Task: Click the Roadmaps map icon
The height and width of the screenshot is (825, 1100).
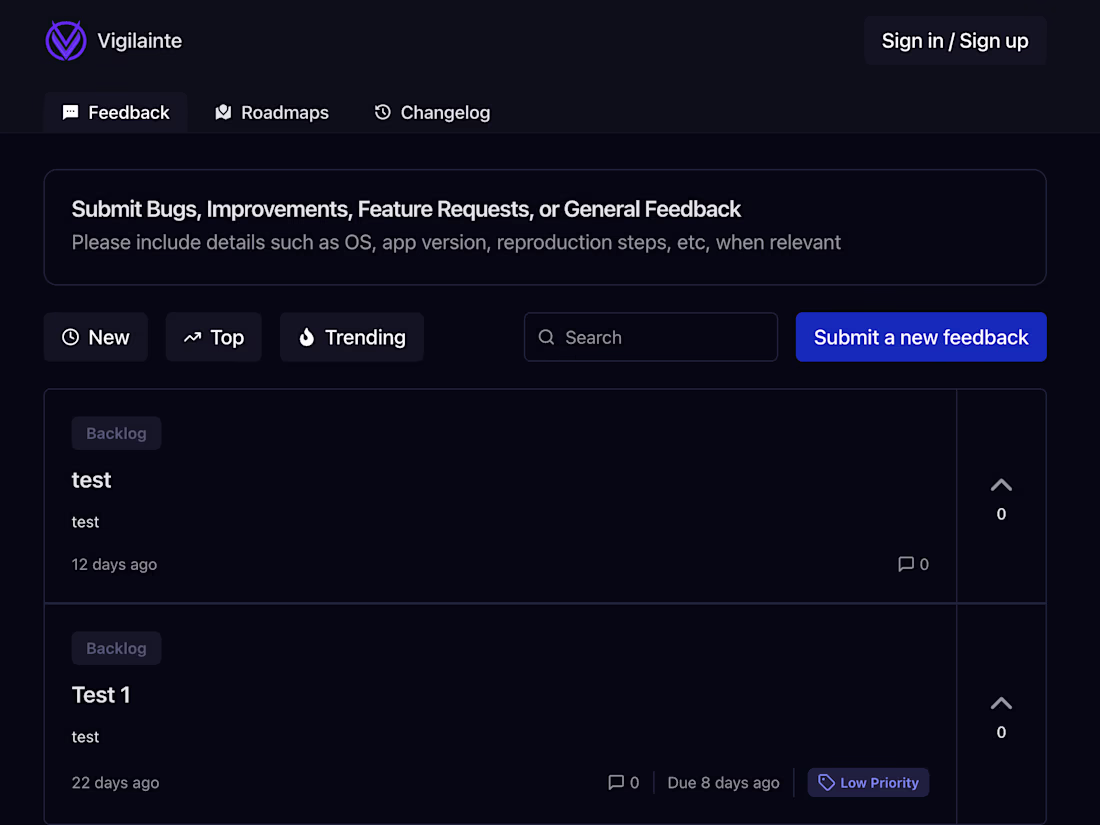Action: point(222,112)
